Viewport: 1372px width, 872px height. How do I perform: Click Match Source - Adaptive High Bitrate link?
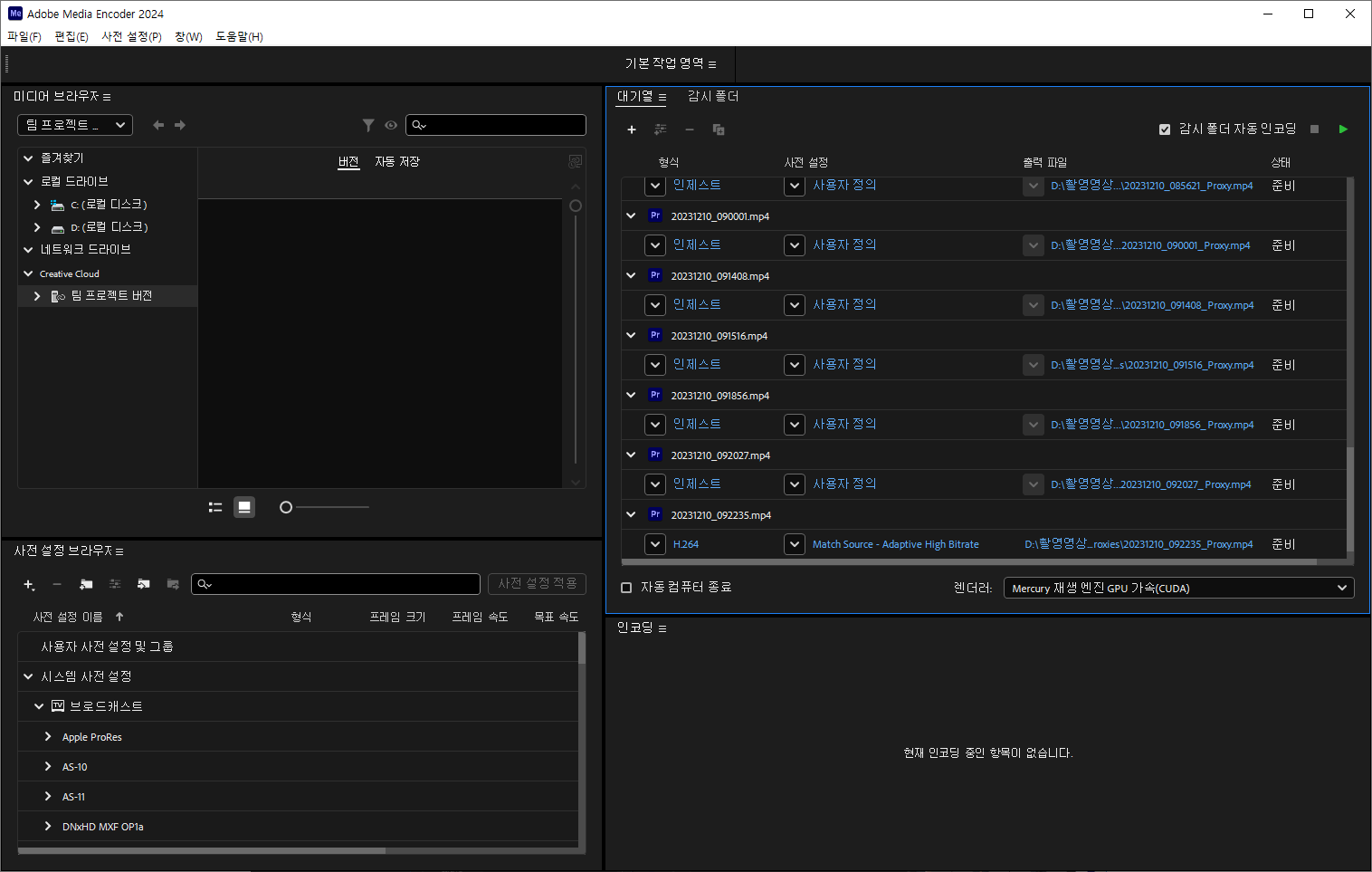(x=896, y=544)
